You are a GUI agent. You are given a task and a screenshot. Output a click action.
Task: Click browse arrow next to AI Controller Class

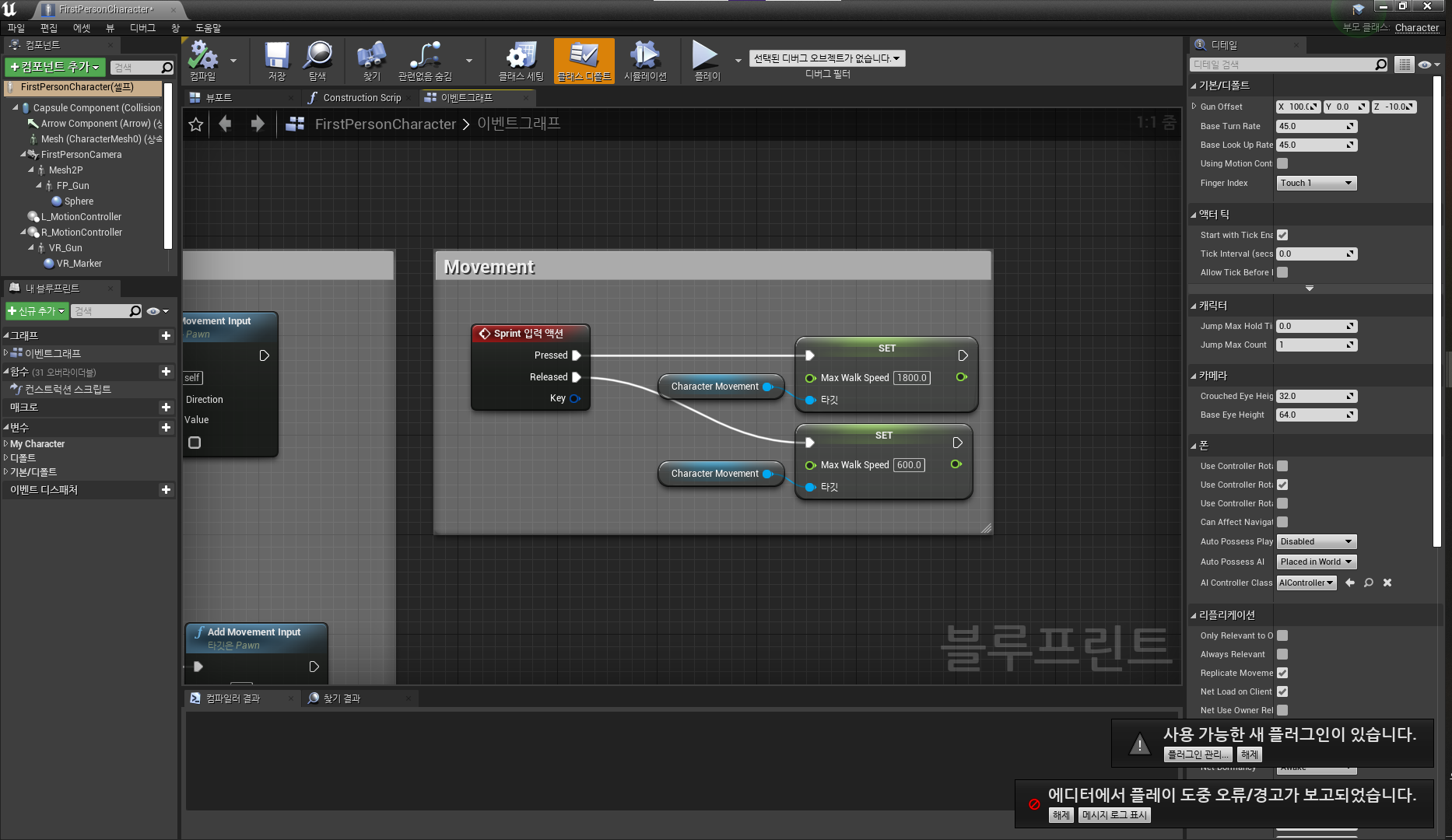coord(1350,583)
